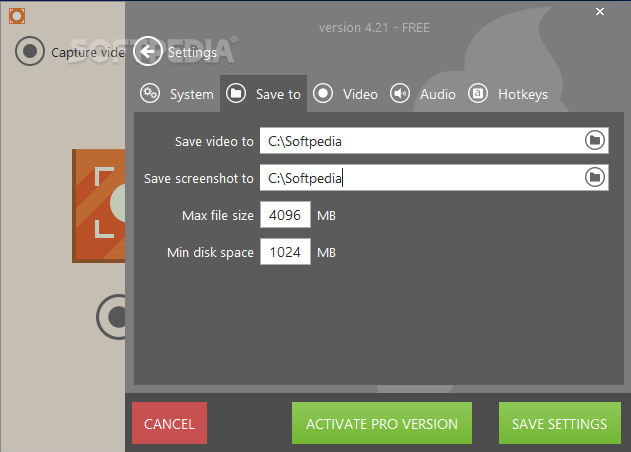Click the Capture video record icon

coord(30,51)
